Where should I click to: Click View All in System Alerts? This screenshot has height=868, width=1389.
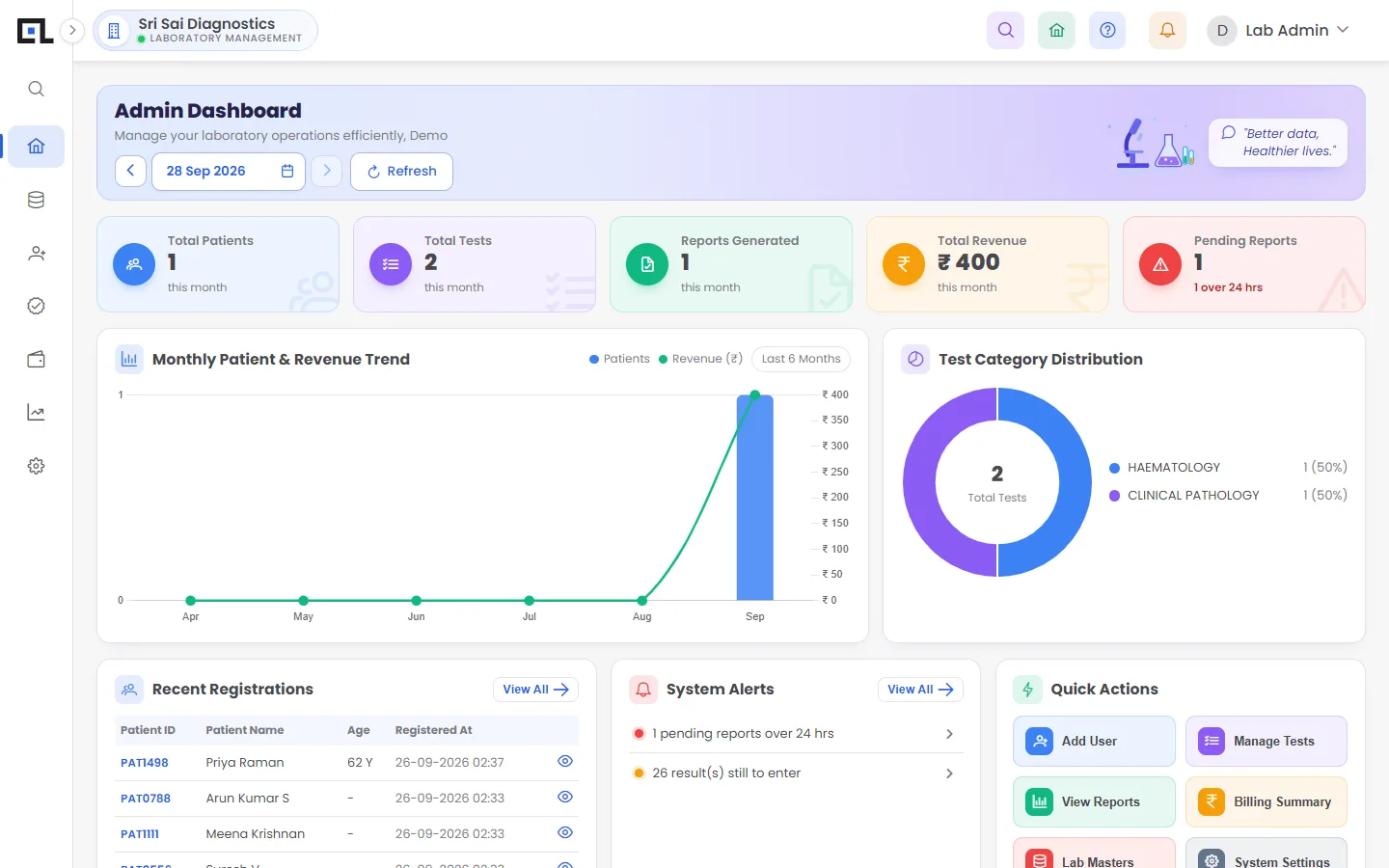coord(920,690)
